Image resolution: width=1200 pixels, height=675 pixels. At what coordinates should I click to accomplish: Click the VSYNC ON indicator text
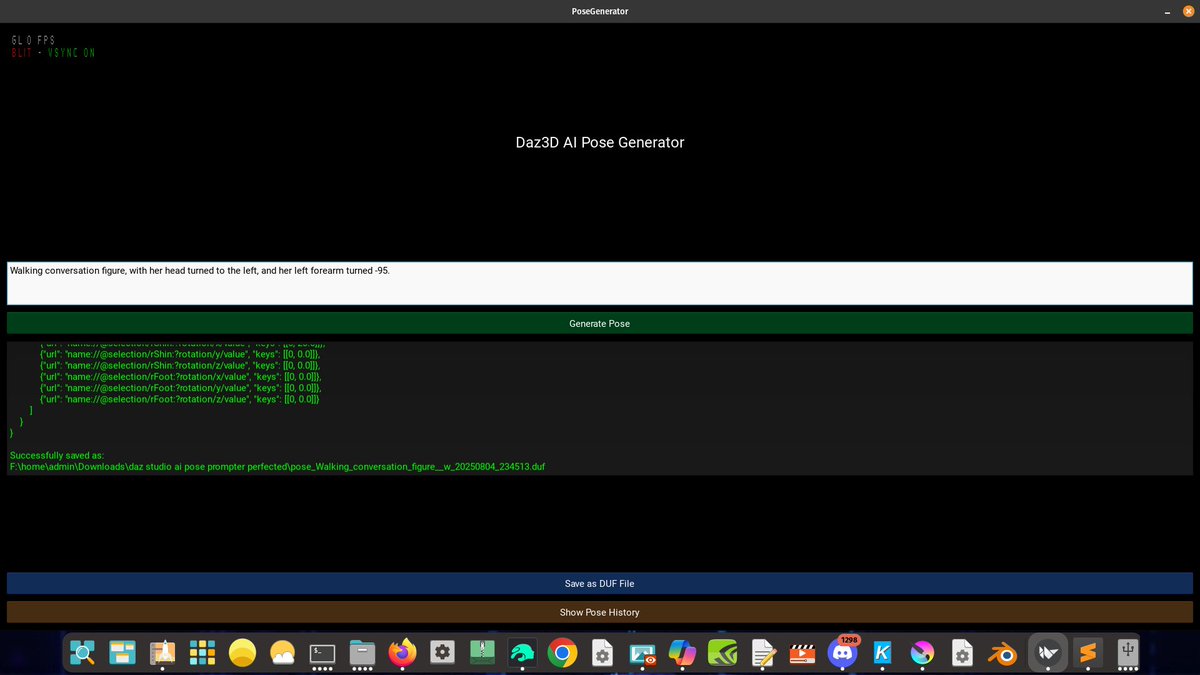(71, 52)
